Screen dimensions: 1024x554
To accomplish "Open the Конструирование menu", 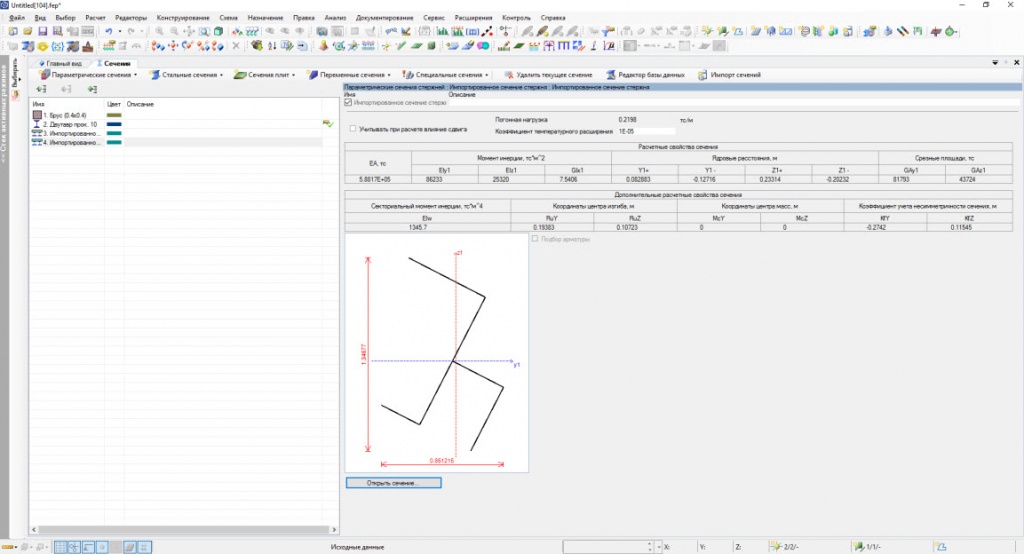I will click(183, 18).
